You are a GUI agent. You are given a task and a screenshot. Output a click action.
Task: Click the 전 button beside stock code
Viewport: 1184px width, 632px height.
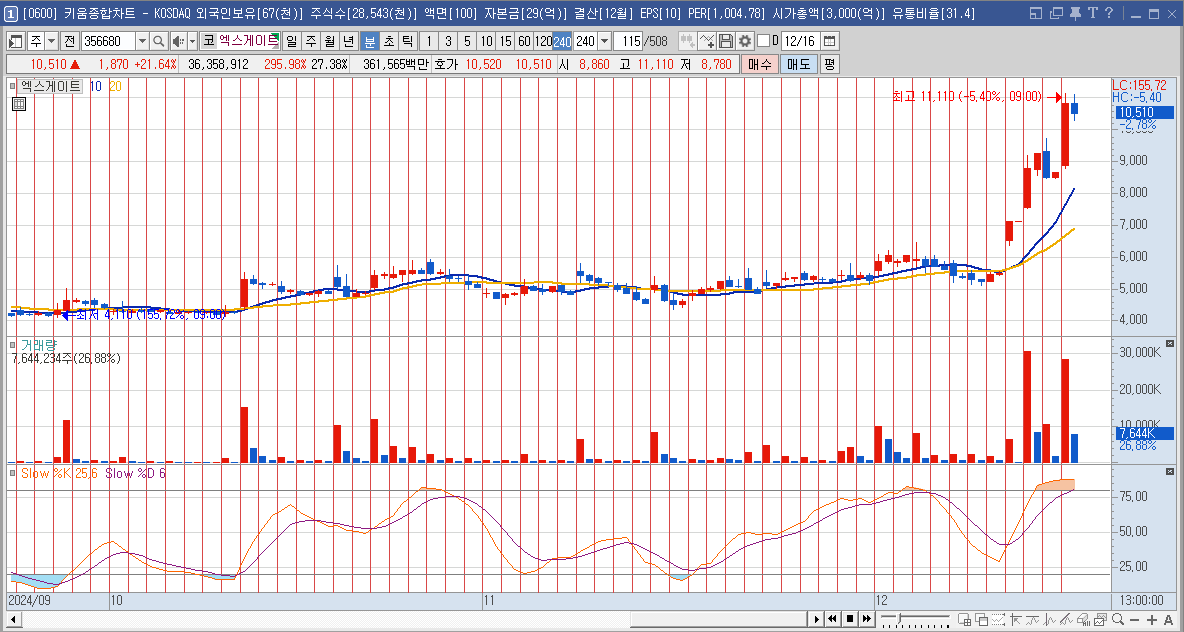point(69,41)
